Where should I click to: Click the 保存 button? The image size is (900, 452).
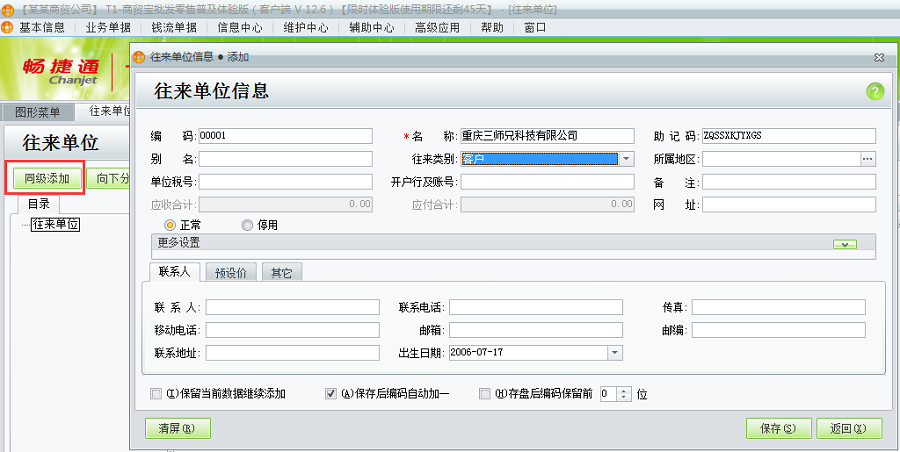click(779, 428)
